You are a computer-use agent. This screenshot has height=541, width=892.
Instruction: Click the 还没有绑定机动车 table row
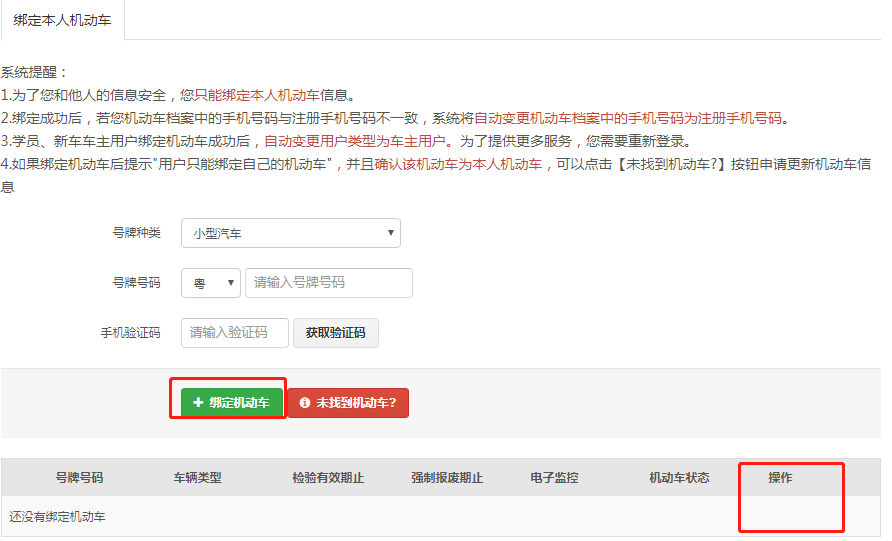[441, 517]
